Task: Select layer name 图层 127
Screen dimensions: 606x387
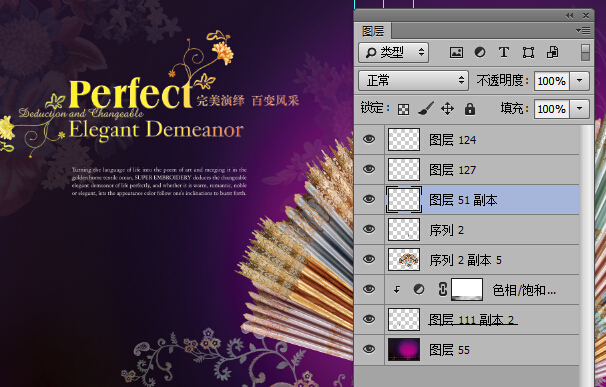Action: 453,170
